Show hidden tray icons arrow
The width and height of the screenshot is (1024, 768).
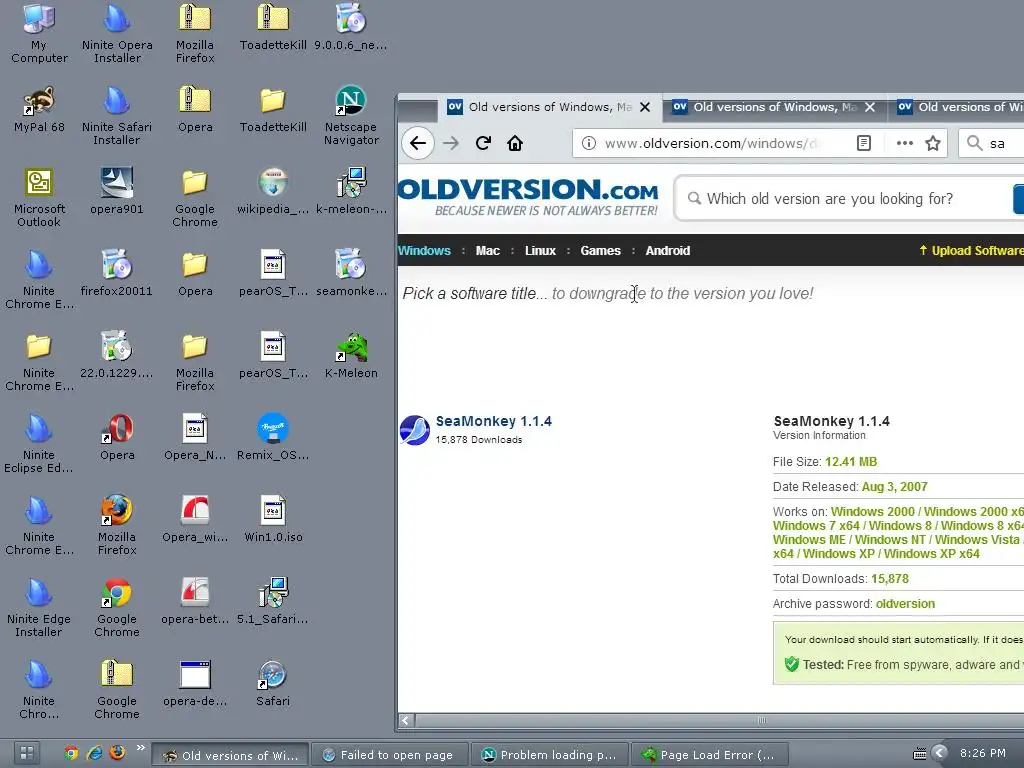click(940, 754)
